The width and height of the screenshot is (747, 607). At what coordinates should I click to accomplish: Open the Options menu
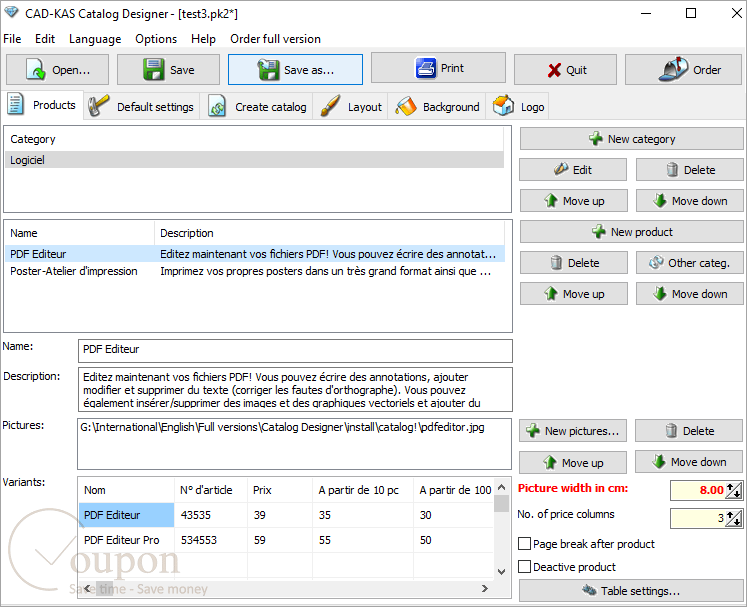pos(156,39)
